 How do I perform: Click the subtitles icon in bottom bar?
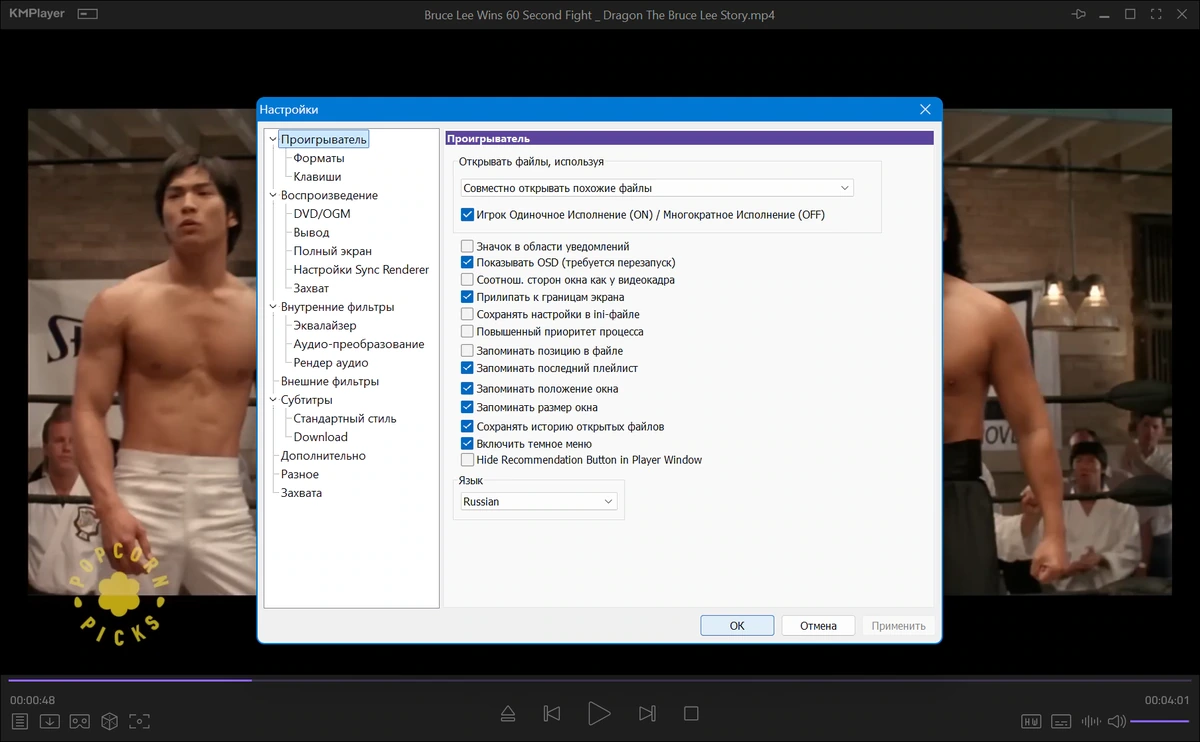pos(1062,721)
